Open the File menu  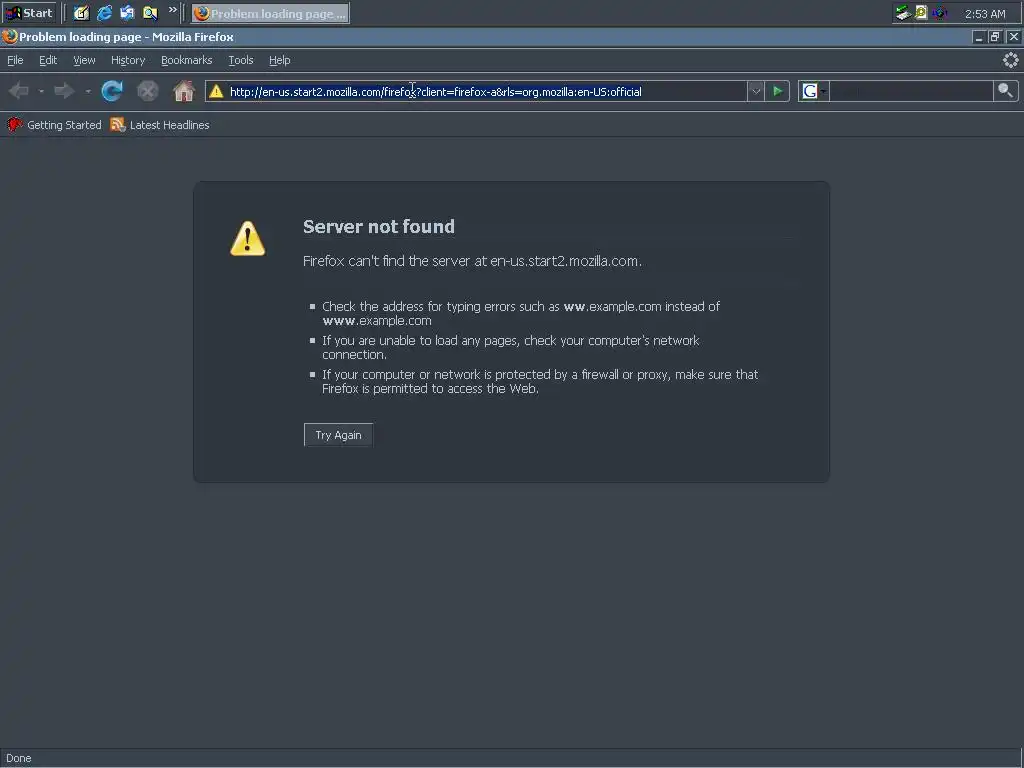[15, 60]
